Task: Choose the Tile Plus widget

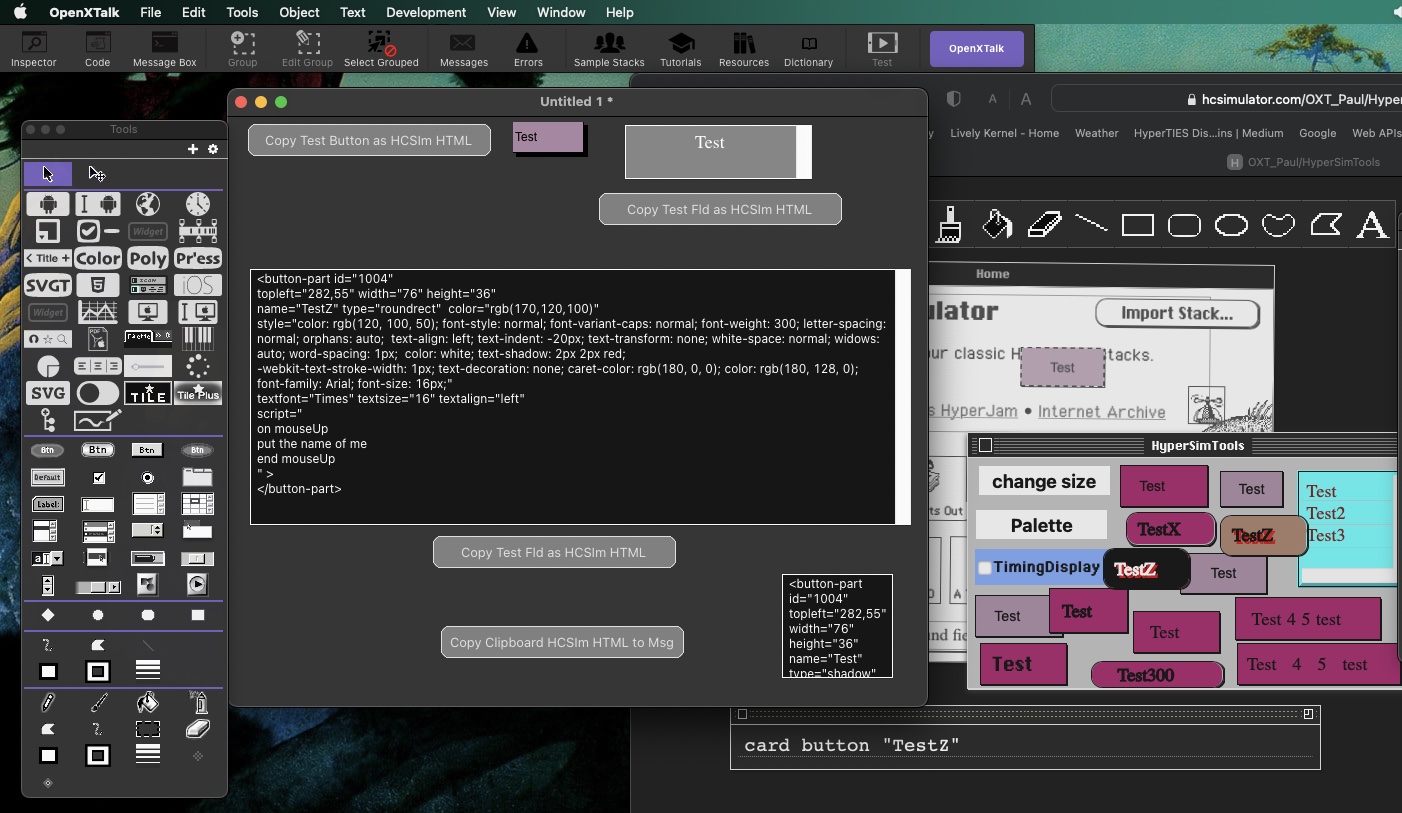Action: [x=197, y=393]
